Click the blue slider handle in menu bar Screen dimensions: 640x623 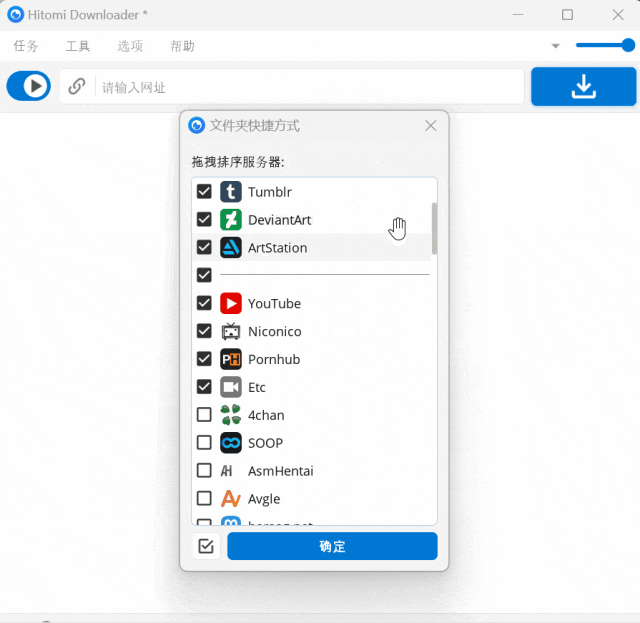[628, 45]
